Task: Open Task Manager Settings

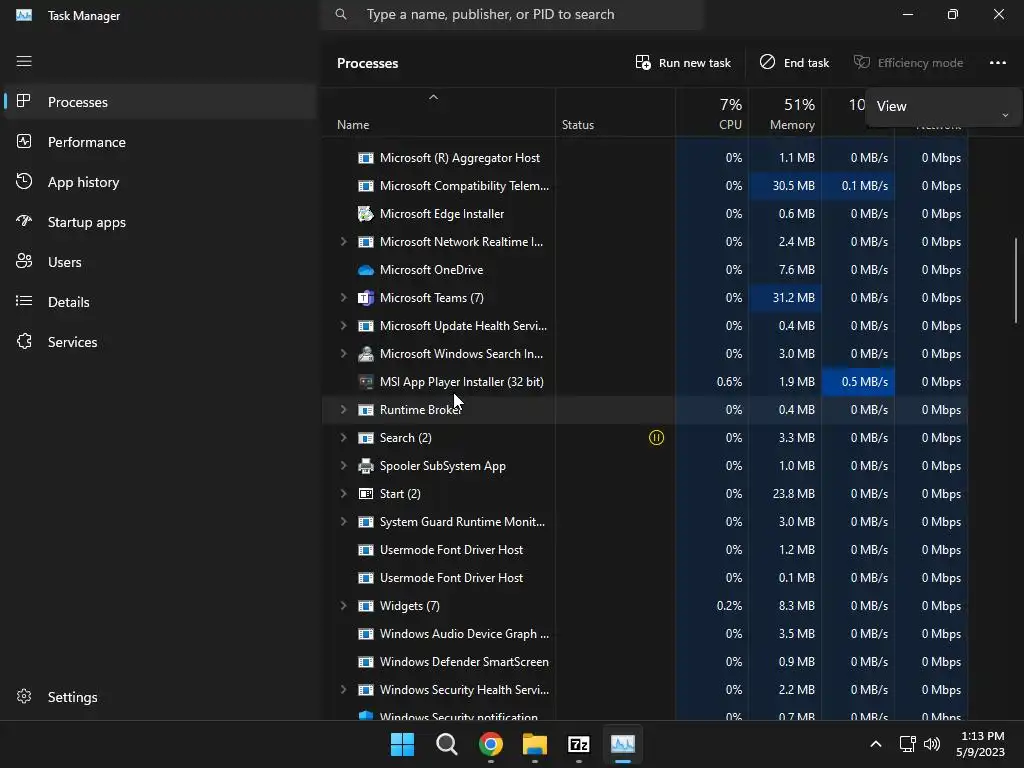Action: pyautogui.click(x=160, y=697)
